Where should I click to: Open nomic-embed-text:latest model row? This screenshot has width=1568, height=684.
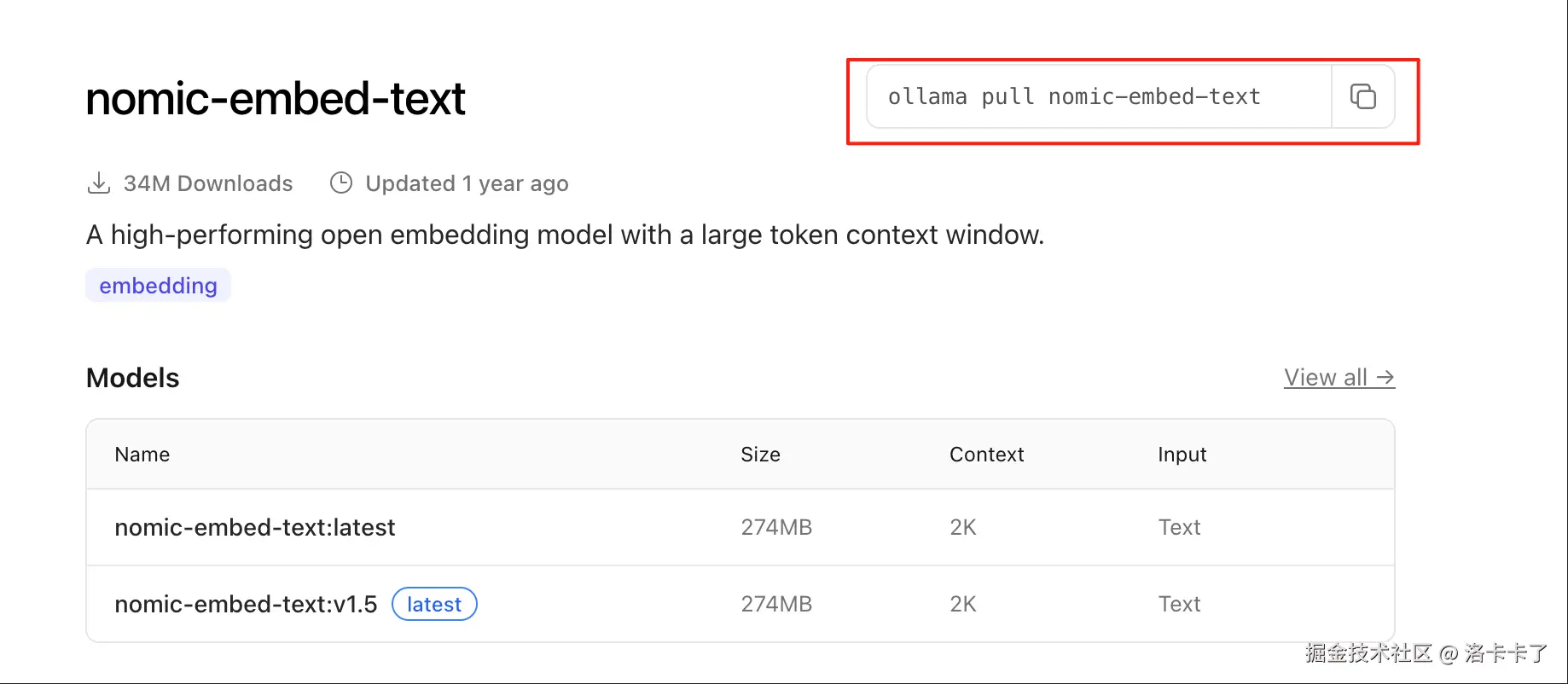(255, 528)
